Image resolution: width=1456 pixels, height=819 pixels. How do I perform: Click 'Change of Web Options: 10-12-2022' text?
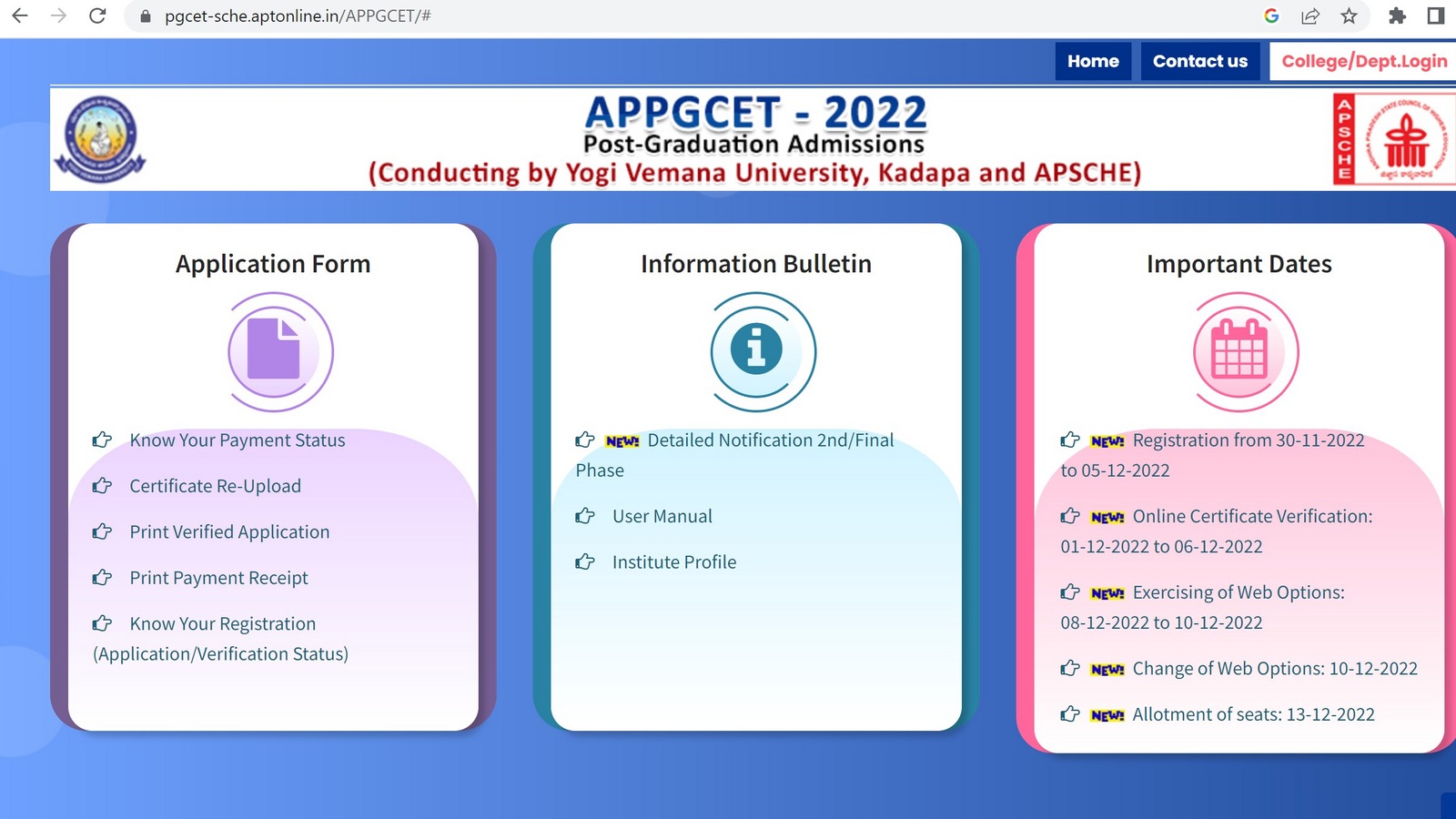click(x=1275, y=669)
